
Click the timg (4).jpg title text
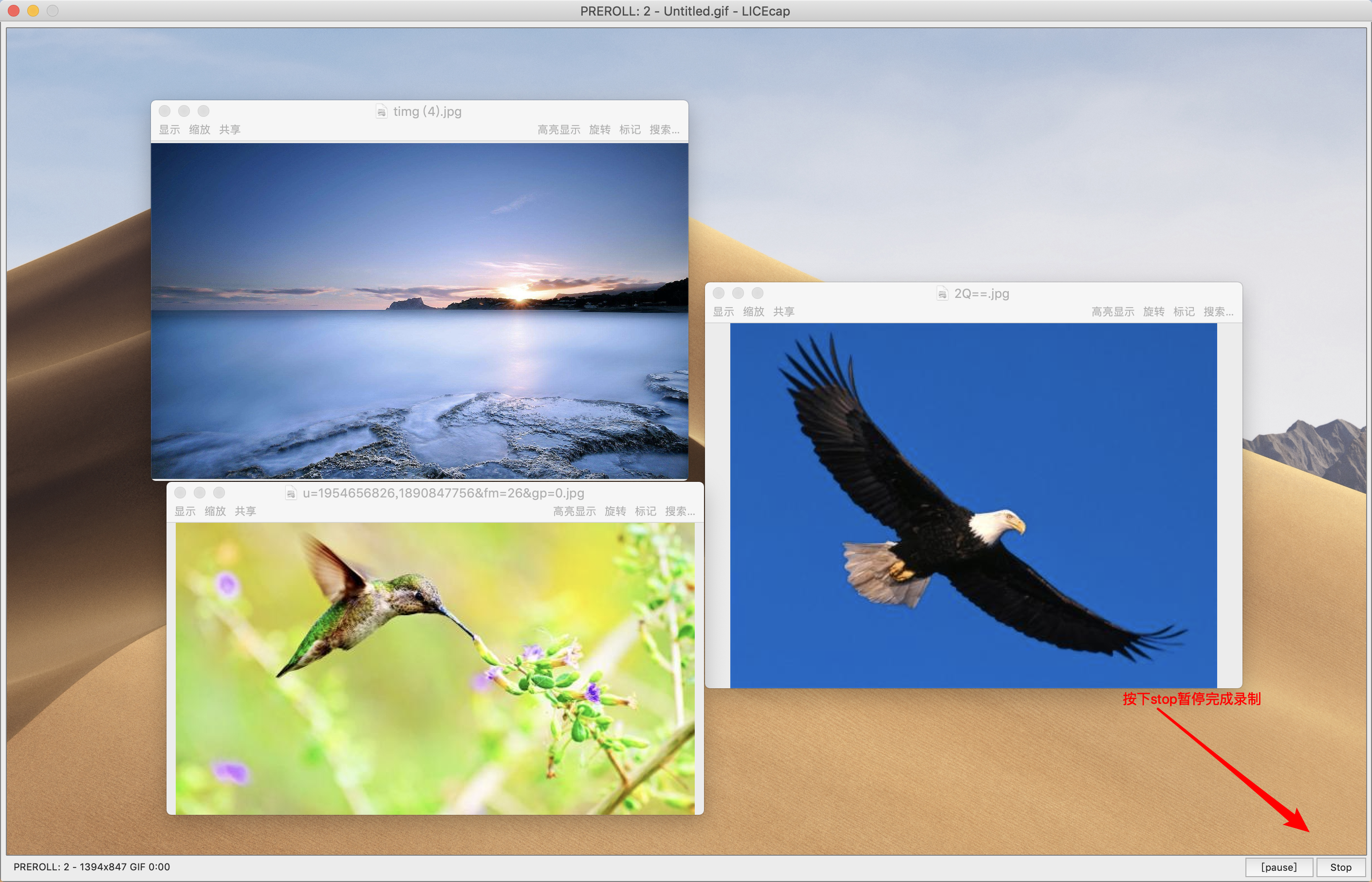(427, 111)
